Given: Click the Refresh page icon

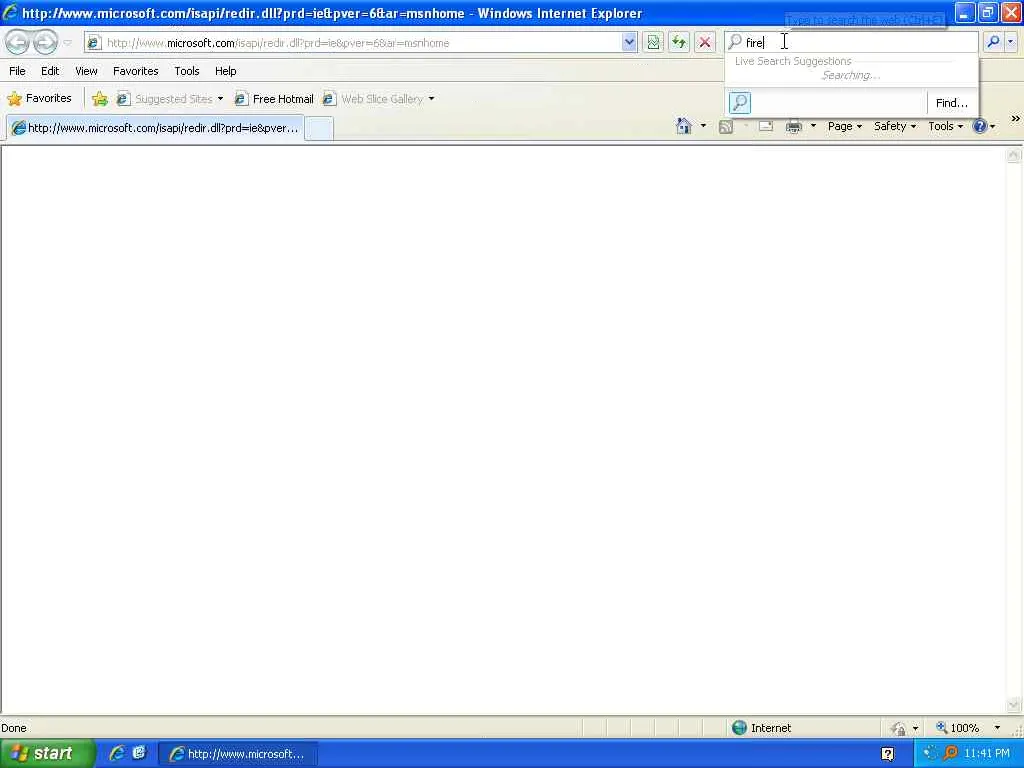Looking at the screenshot, I should [679, 43].
